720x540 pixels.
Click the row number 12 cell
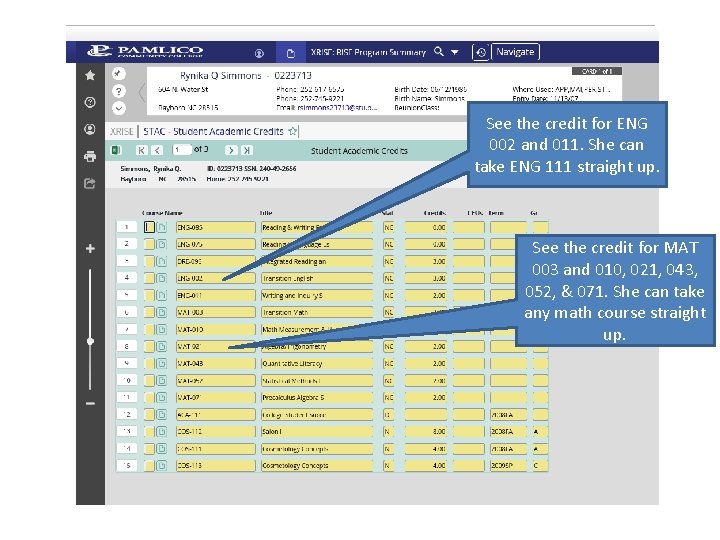[127, 414]
